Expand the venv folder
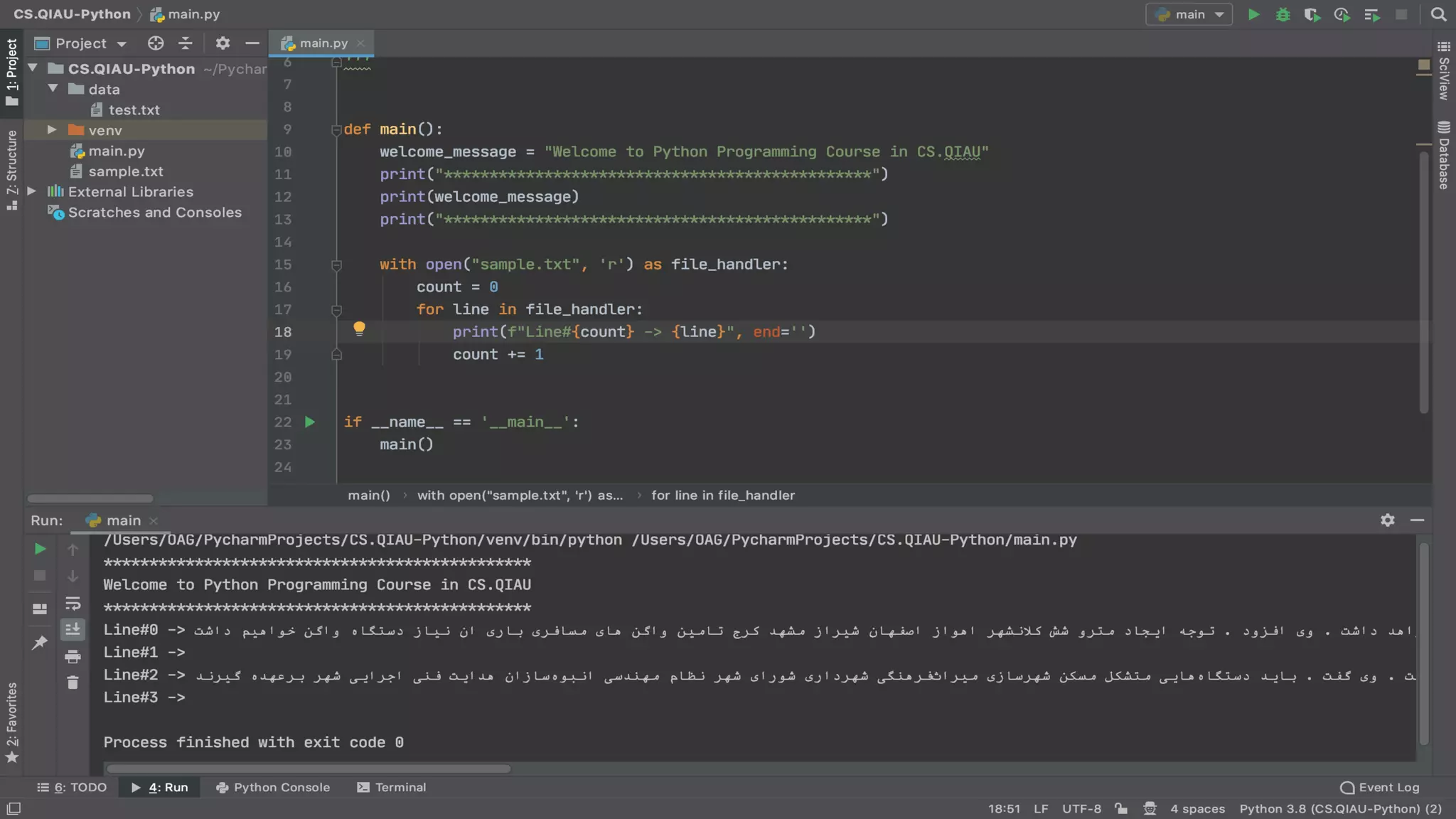This screenshot has width=1456, height=819. click(52, 130)
